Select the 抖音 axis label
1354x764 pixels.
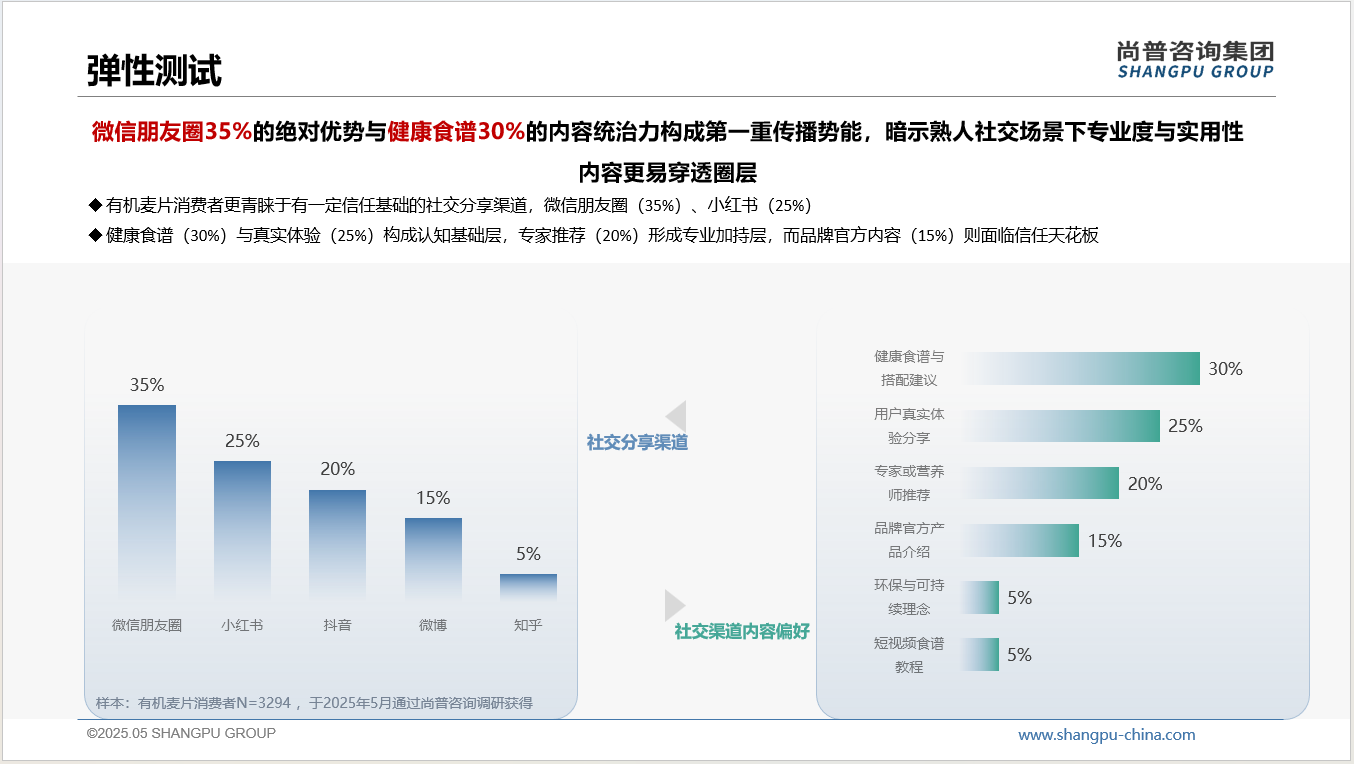pos(337,625)
